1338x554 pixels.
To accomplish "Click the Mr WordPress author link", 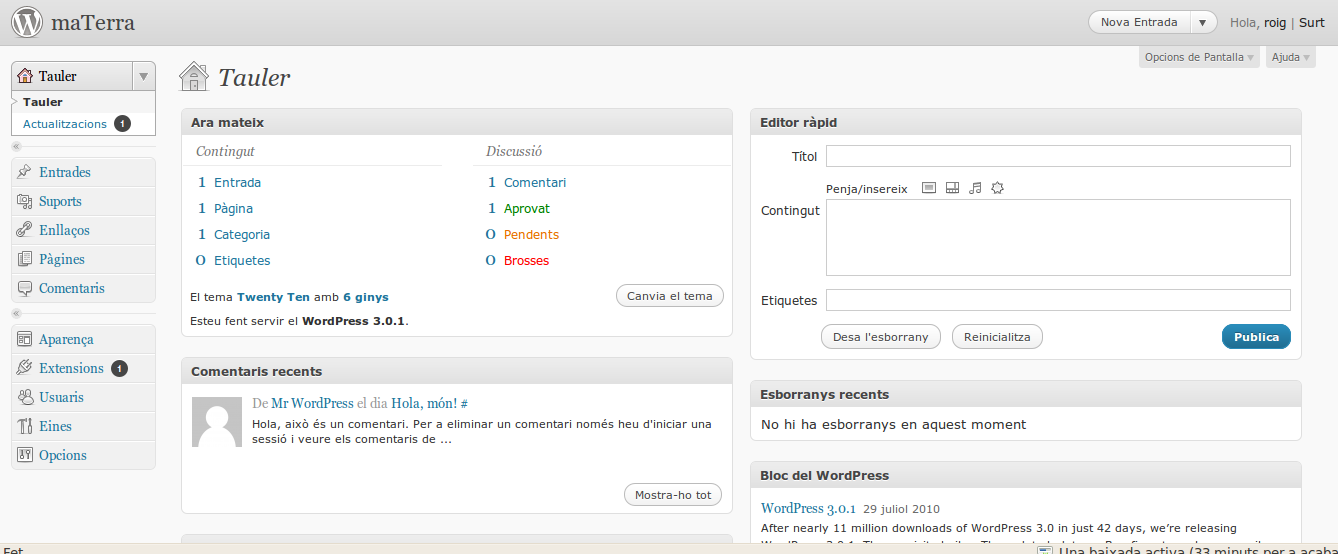I will pyautogui.click(x=312, y=403).
